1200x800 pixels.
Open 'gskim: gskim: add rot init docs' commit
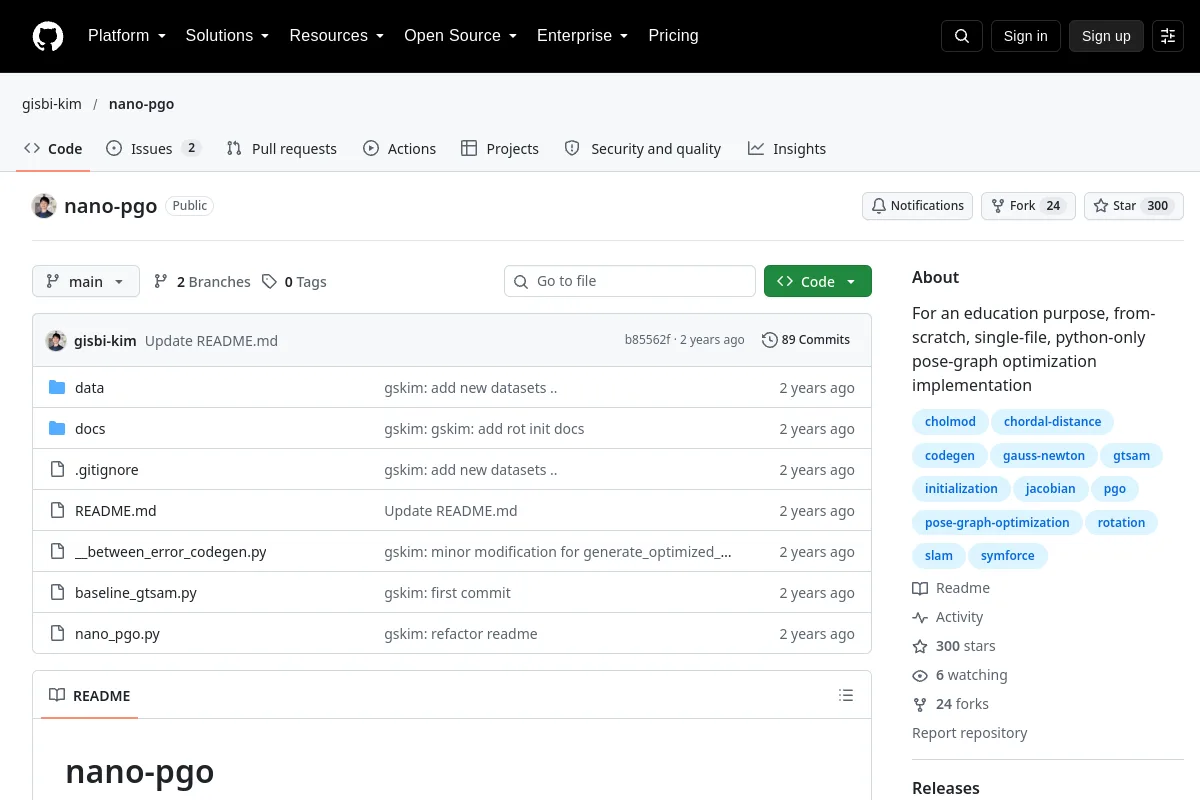(484, 429)
